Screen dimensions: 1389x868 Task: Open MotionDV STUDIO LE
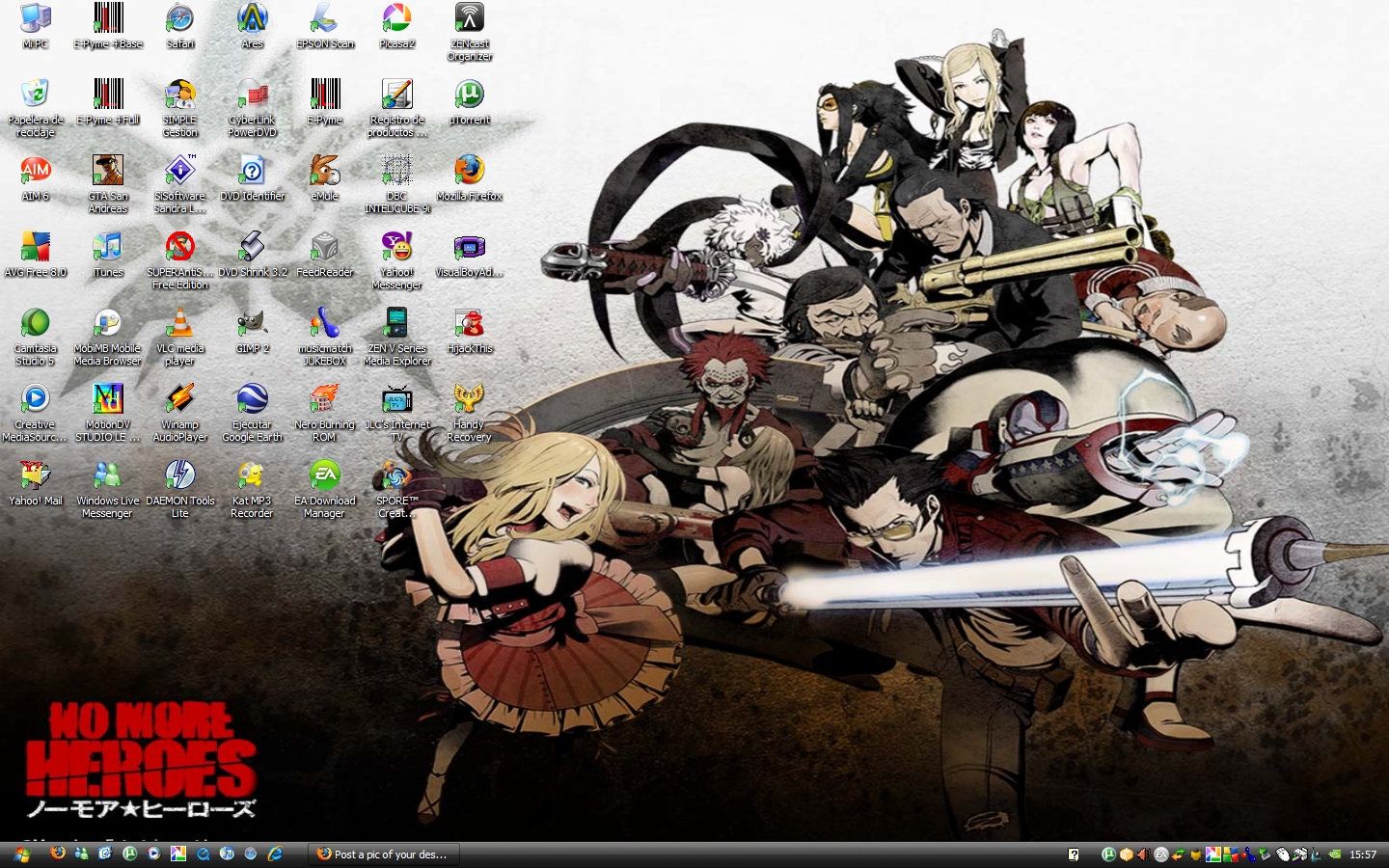108,413
